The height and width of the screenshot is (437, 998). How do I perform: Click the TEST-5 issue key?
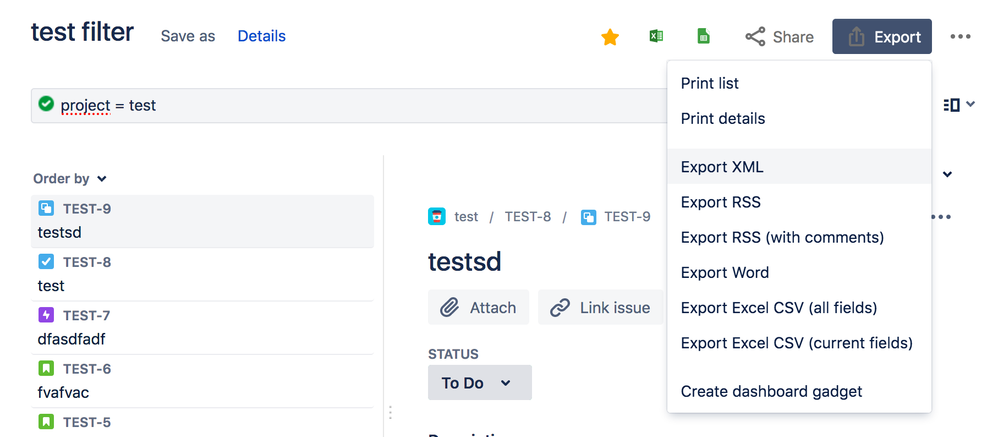point(87,422)
